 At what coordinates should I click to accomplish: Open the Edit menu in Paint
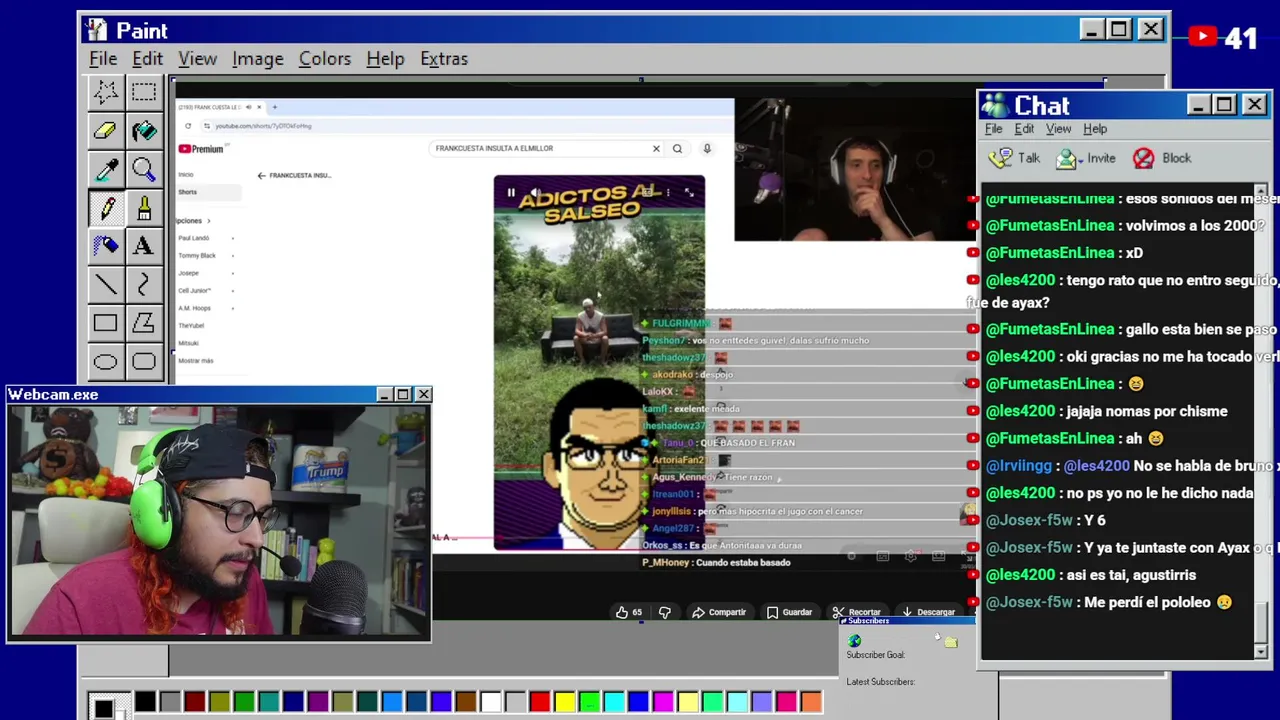tap(147, 59)
